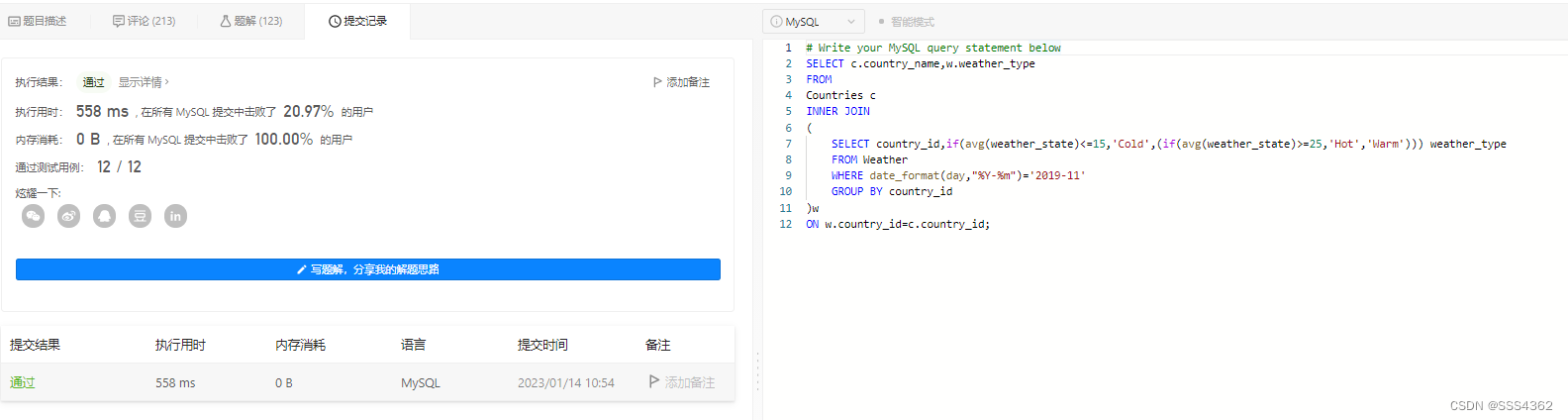The image size is (1568, 420).
Task: Open the 题目描述 tab
Action: 38,21
